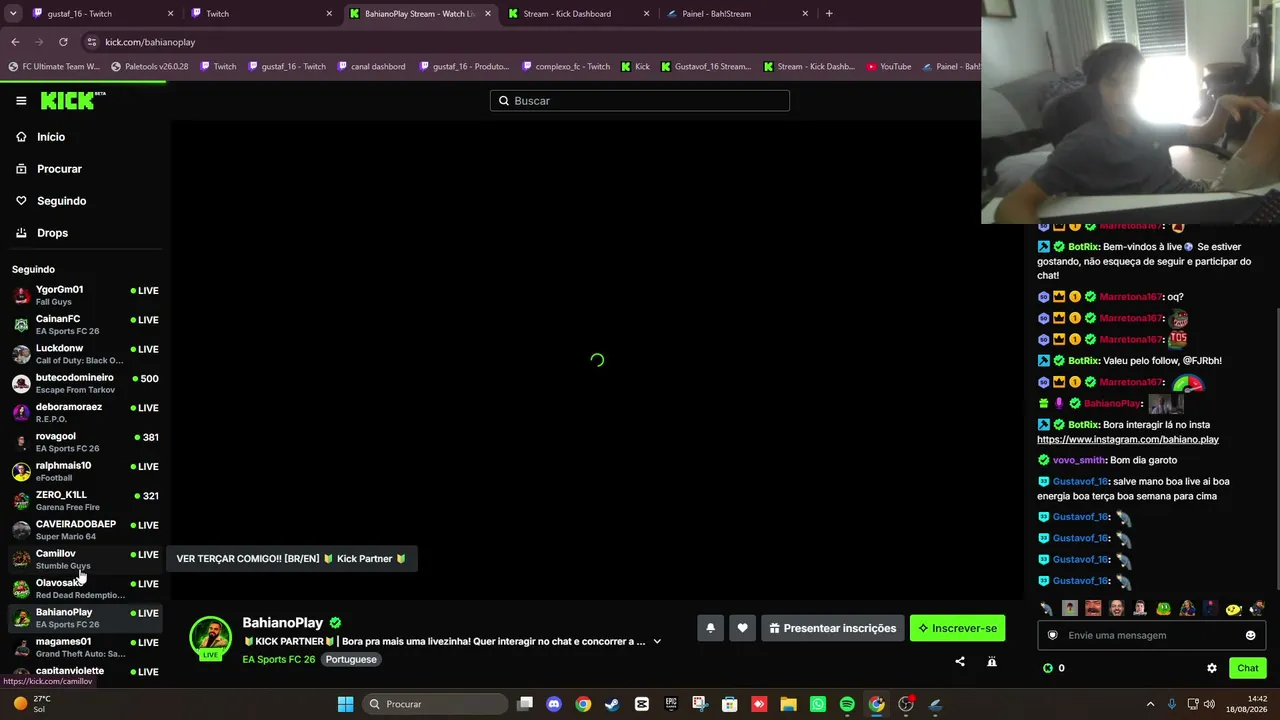Switch to the Stream - Kick Dashboard tab
Viewport: 1280px width, 720px height.
[578, 14]
